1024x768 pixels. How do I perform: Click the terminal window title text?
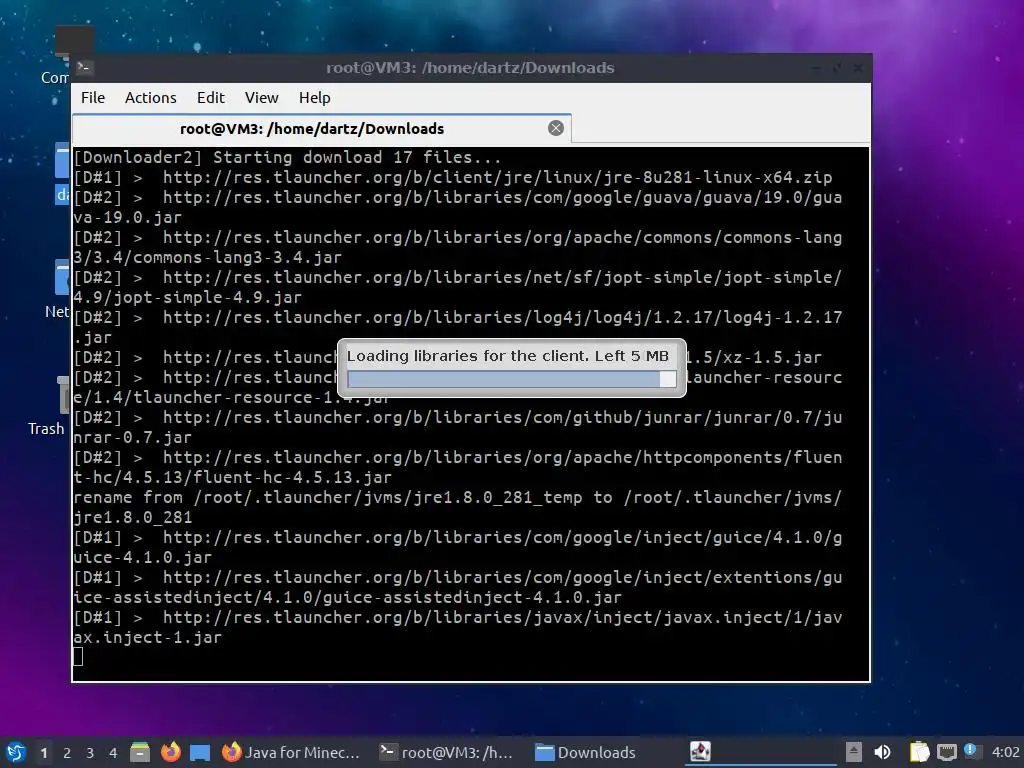click(470, 67)
